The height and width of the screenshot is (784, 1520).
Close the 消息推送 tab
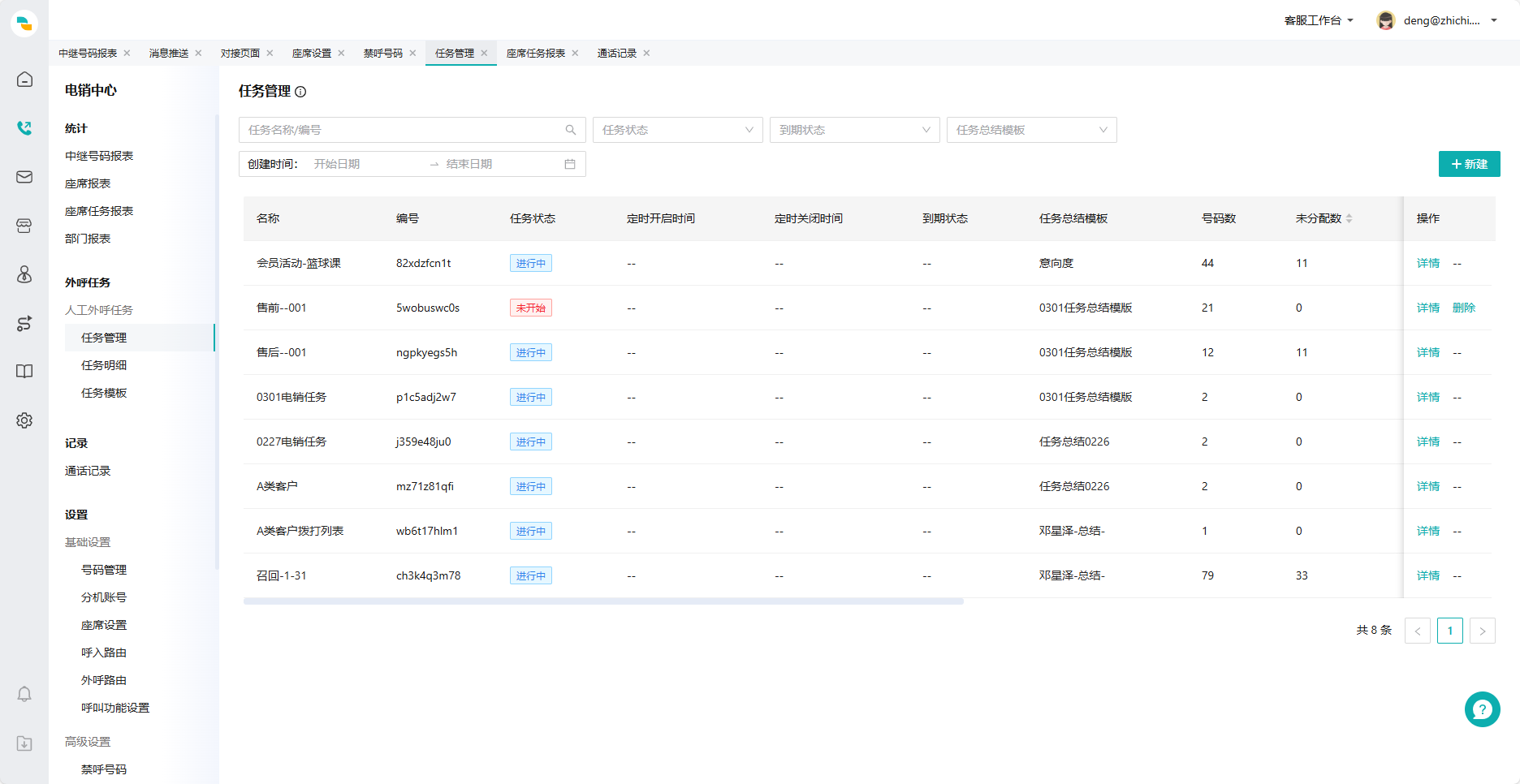[x=198, y=53]
